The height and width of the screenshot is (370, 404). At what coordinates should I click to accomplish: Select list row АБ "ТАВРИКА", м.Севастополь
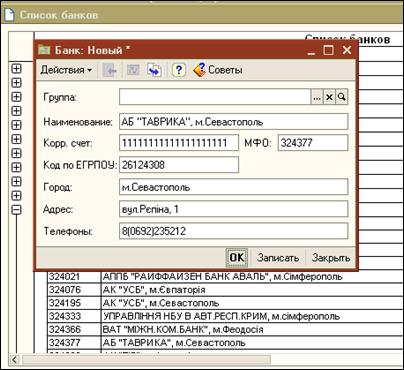tap(225, 343)
